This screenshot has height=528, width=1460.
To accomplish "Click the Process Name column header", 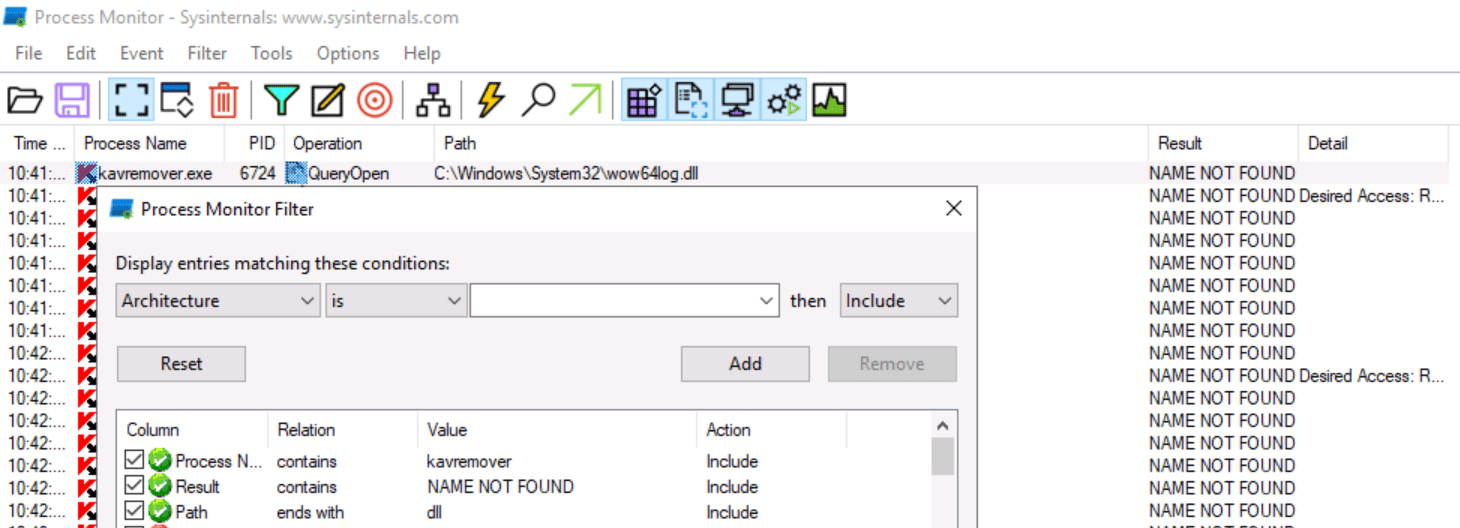I will tap(149, 143).
